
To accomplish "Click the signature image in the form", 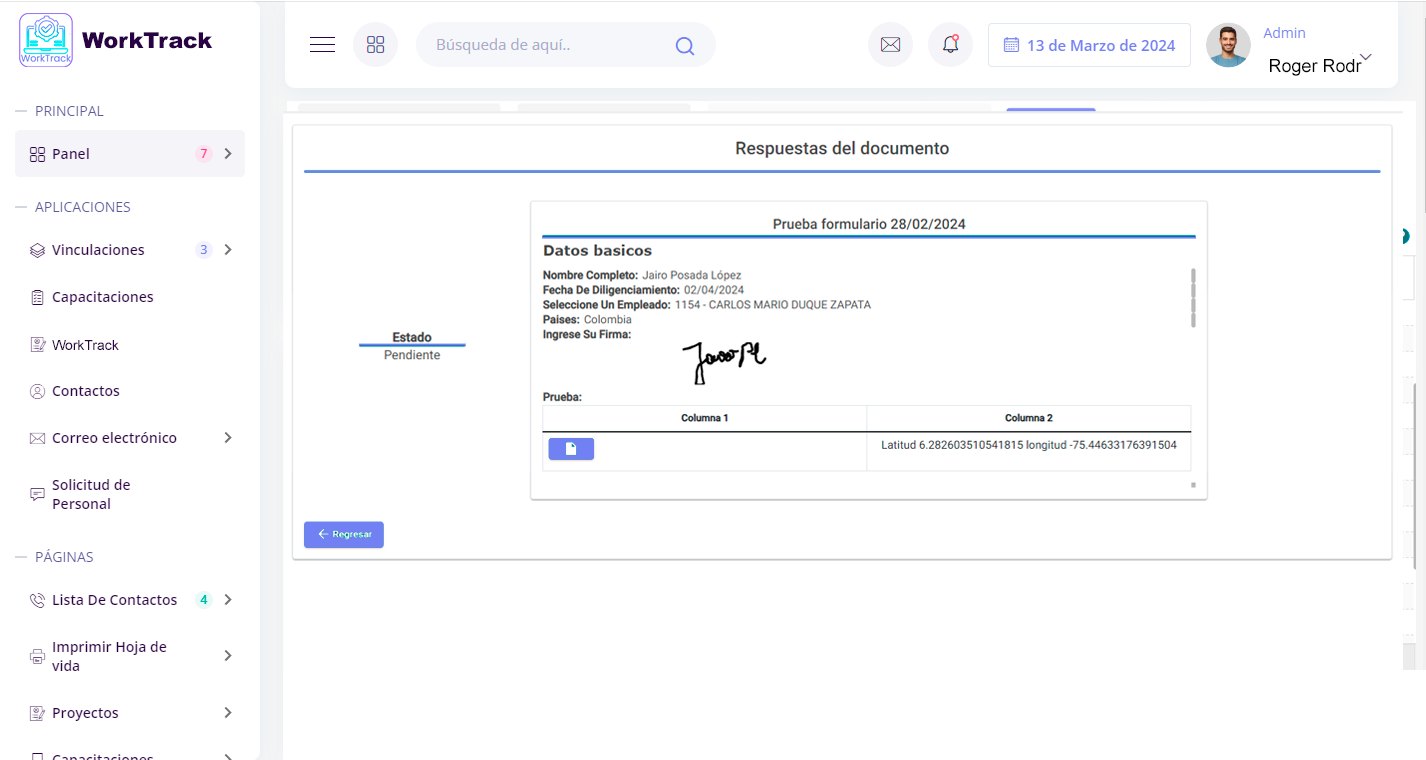I will tap(724, 362).
